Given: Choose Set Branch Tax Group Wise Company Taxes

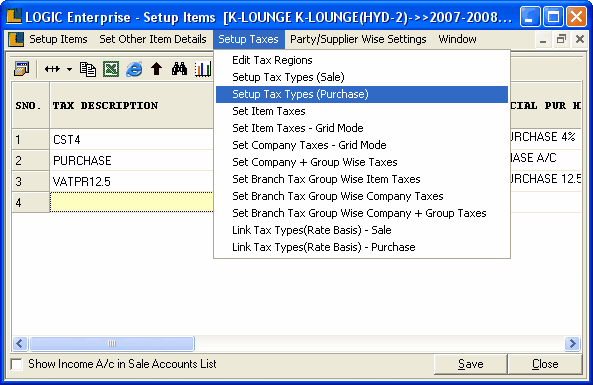Looking at the screenshot, I should point(362,196).
